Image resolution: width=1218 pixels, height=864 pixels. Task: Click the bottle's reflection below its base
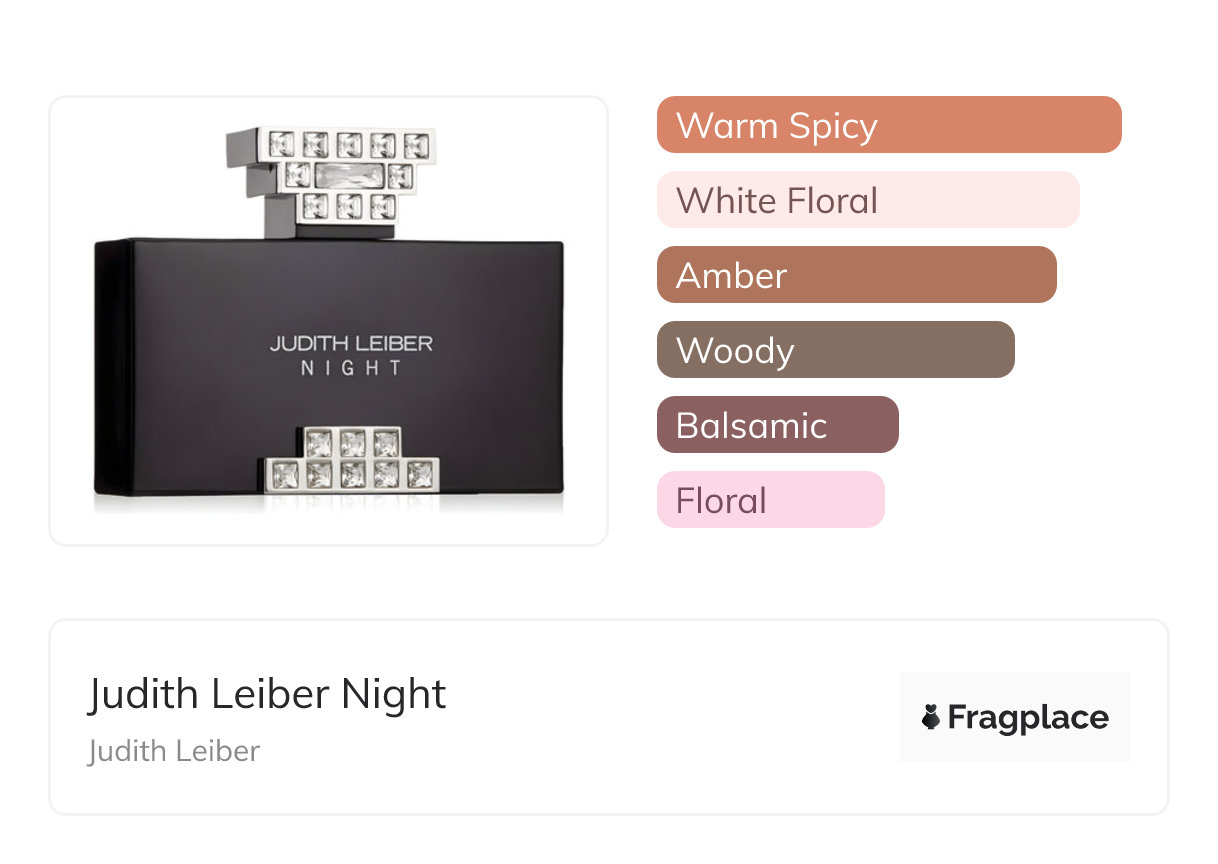[x=330, y=503]
